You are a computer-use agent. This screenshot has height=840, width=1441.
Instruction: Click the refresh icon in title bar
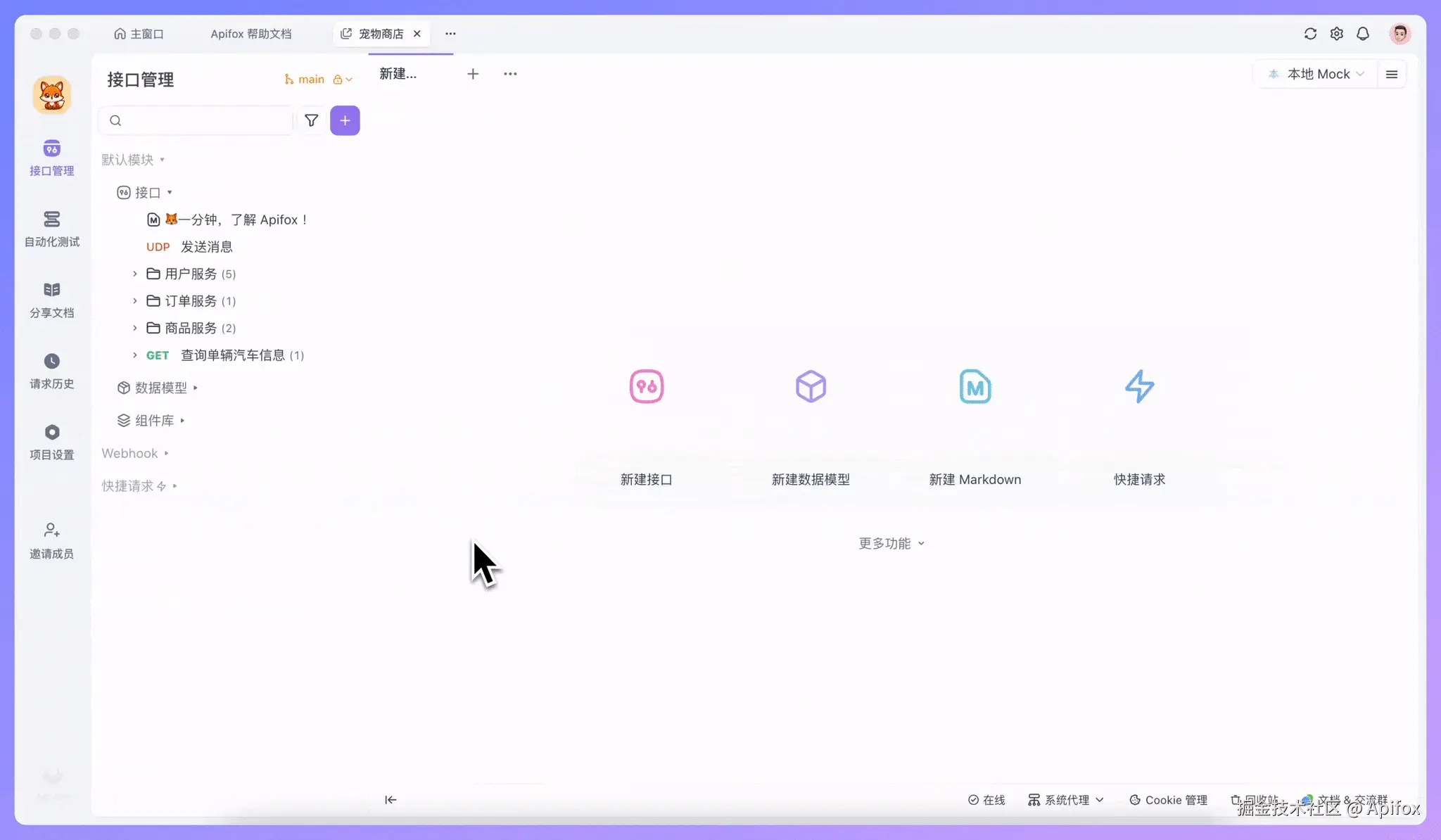pyautogui.click(x=1310, y=34)
